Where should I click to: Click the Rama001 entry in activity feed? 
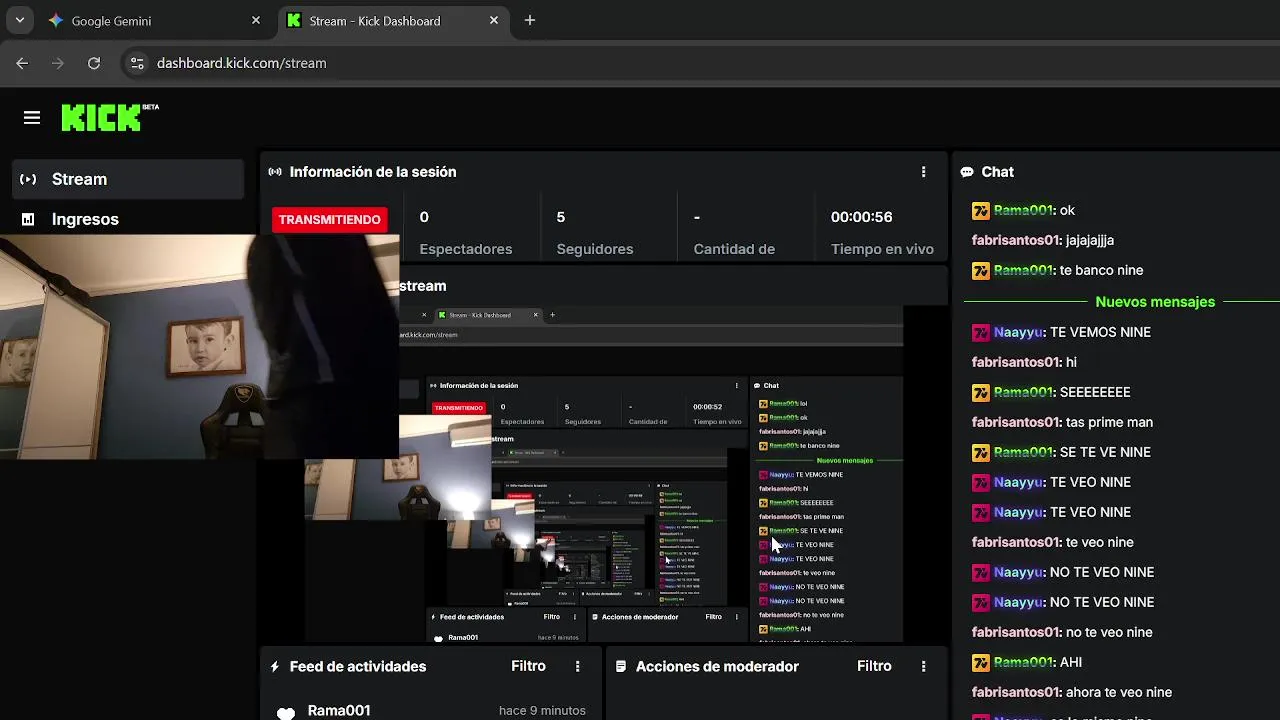tap(339, 710)
